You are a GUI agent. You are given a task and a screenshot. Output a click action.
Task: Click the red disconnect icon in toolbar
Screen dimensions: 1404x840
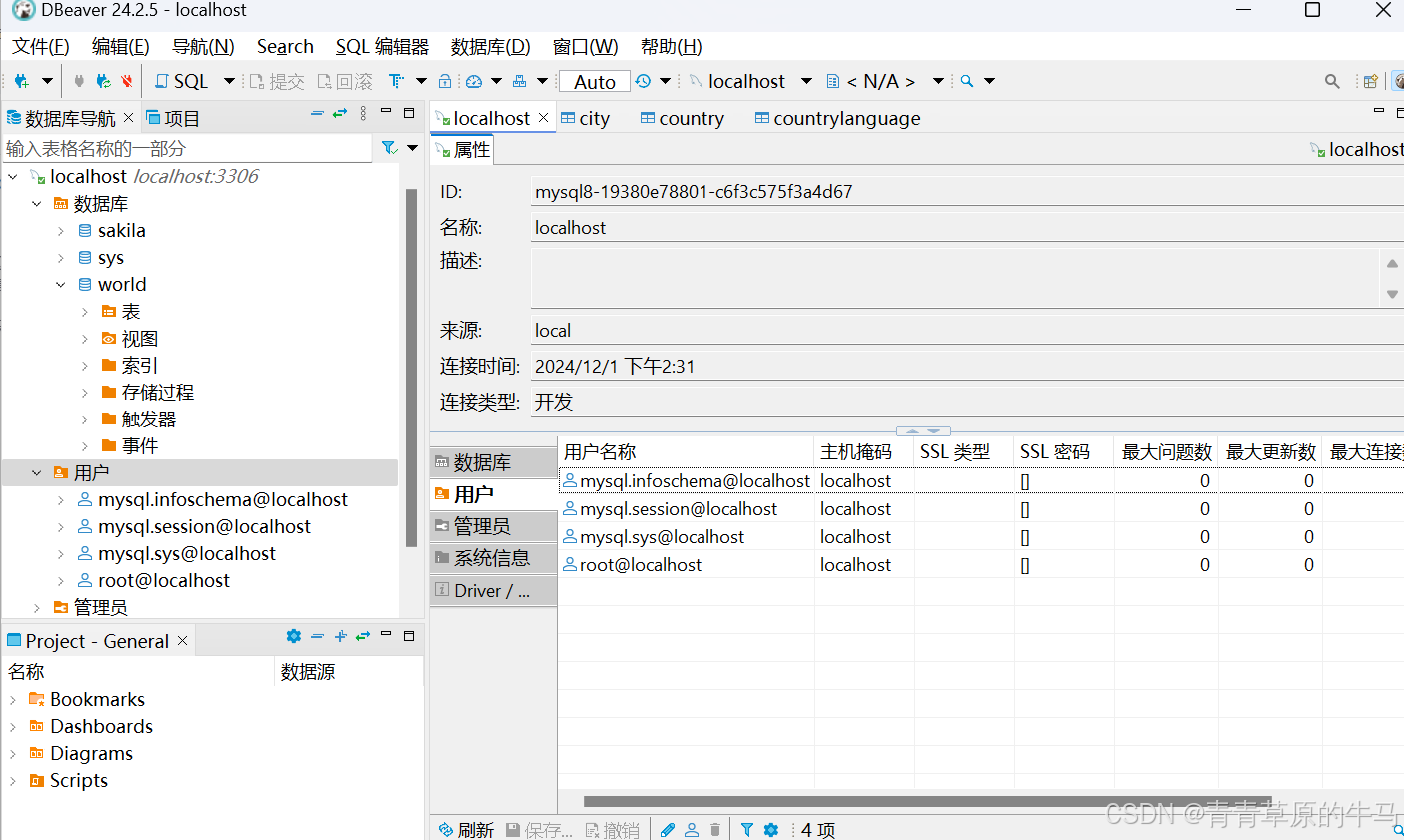tap(127, 81)
